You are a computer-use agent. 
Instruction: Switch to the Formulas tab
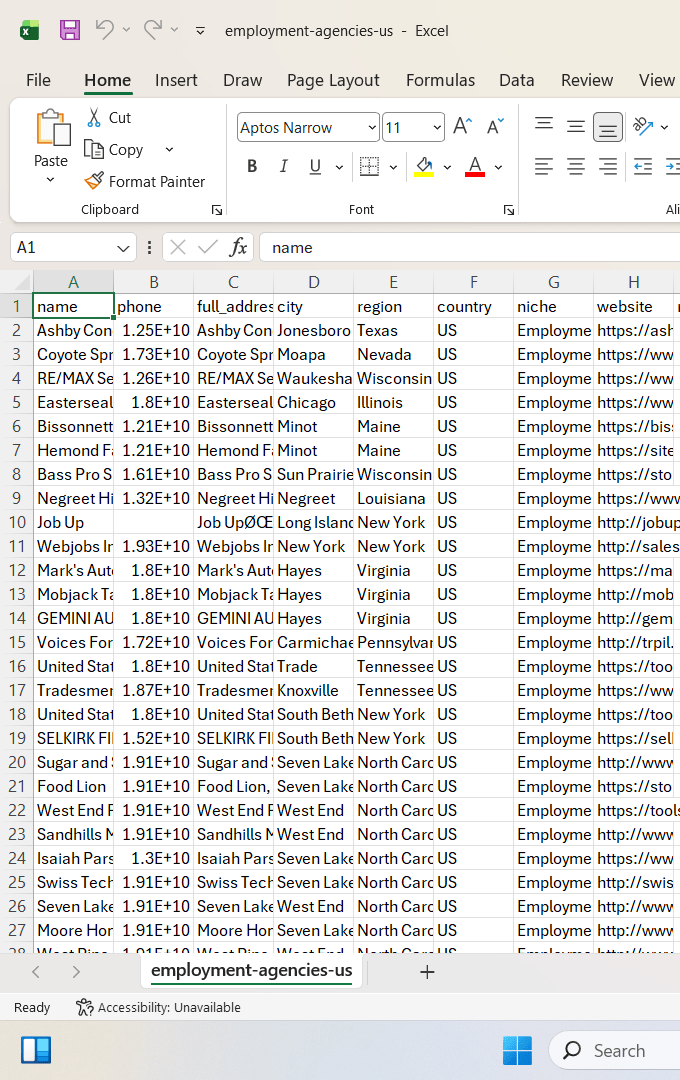440,80
